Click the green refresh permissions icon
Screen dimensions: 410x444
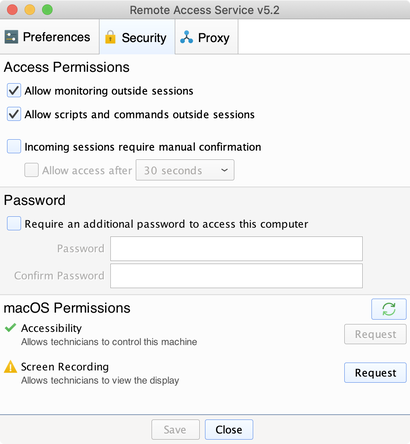(389, 309)
